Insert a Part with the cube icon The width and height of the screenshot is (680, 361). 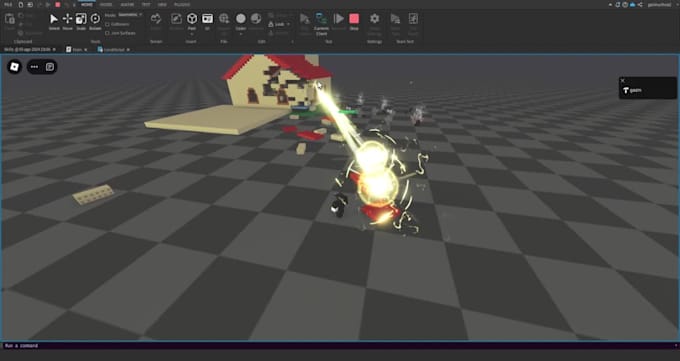[192, 19]
